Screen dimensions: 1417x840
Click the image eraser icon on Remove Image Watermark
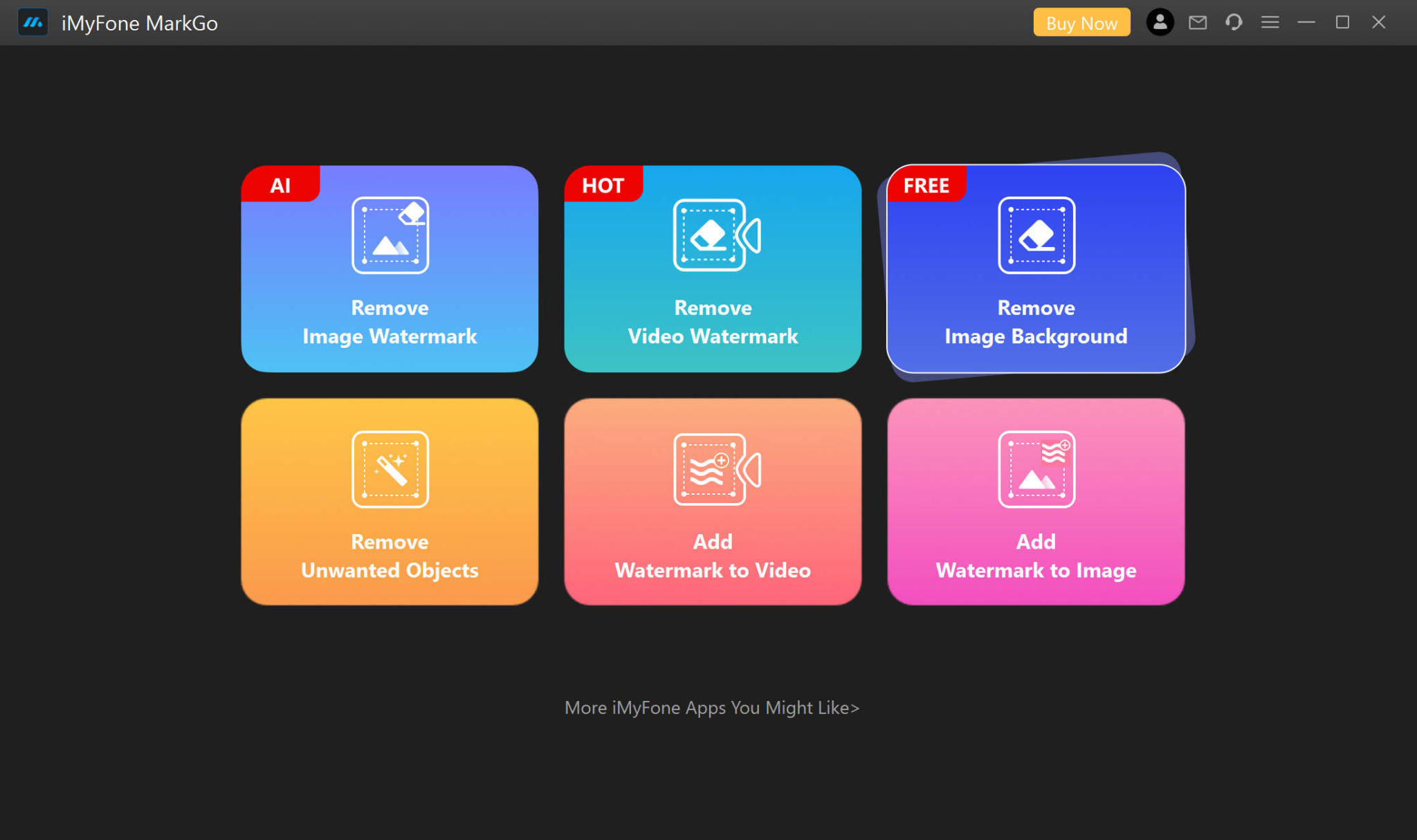point(390,235)
